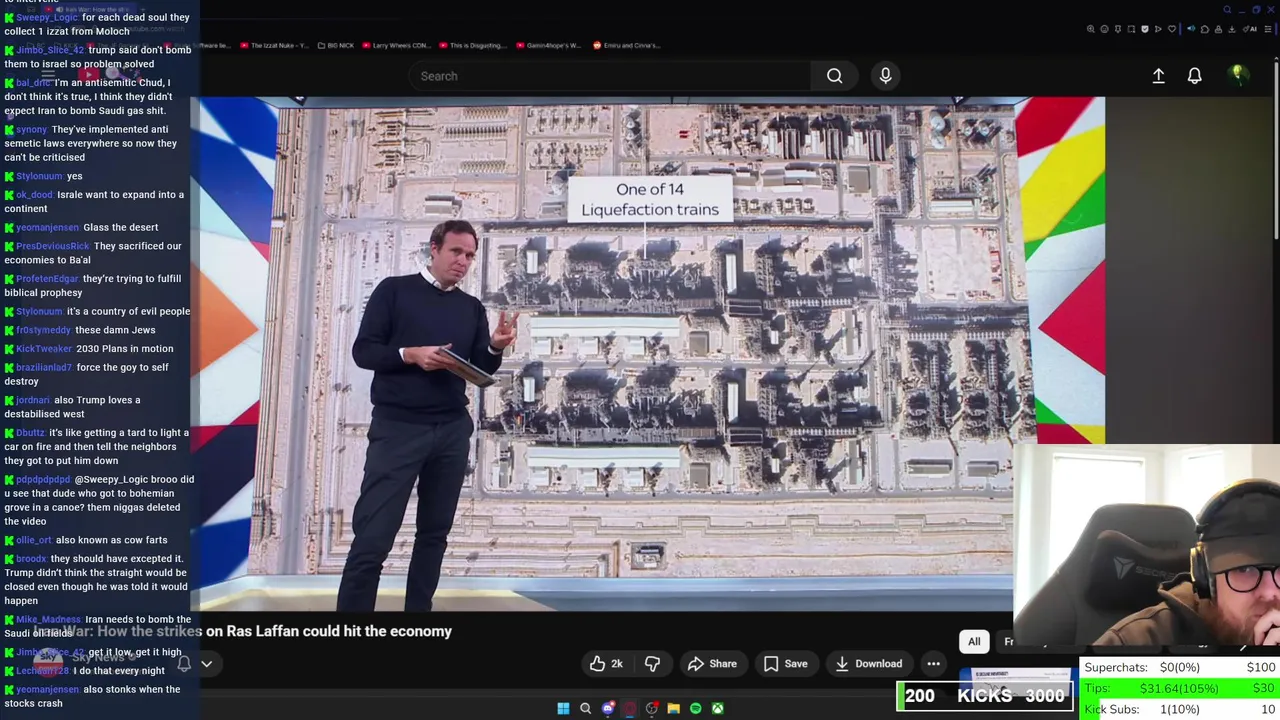Open the YouTube account avatar menu
Viewport: 1280px width, 720px height.
pyautogui.click(x=1237, y=75)
